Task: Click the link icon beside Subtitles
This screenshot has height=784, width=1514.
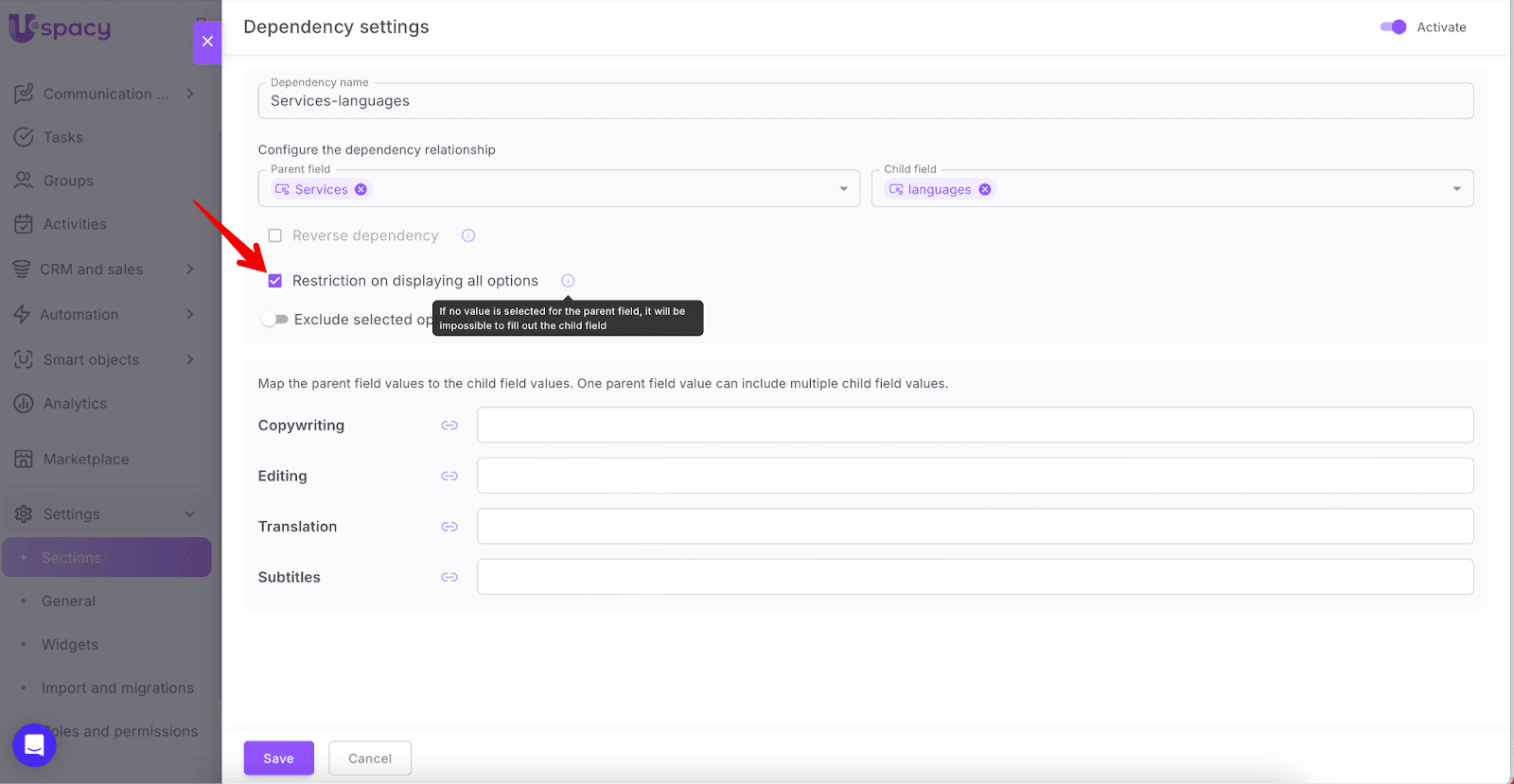Action: tap(449, 577)
